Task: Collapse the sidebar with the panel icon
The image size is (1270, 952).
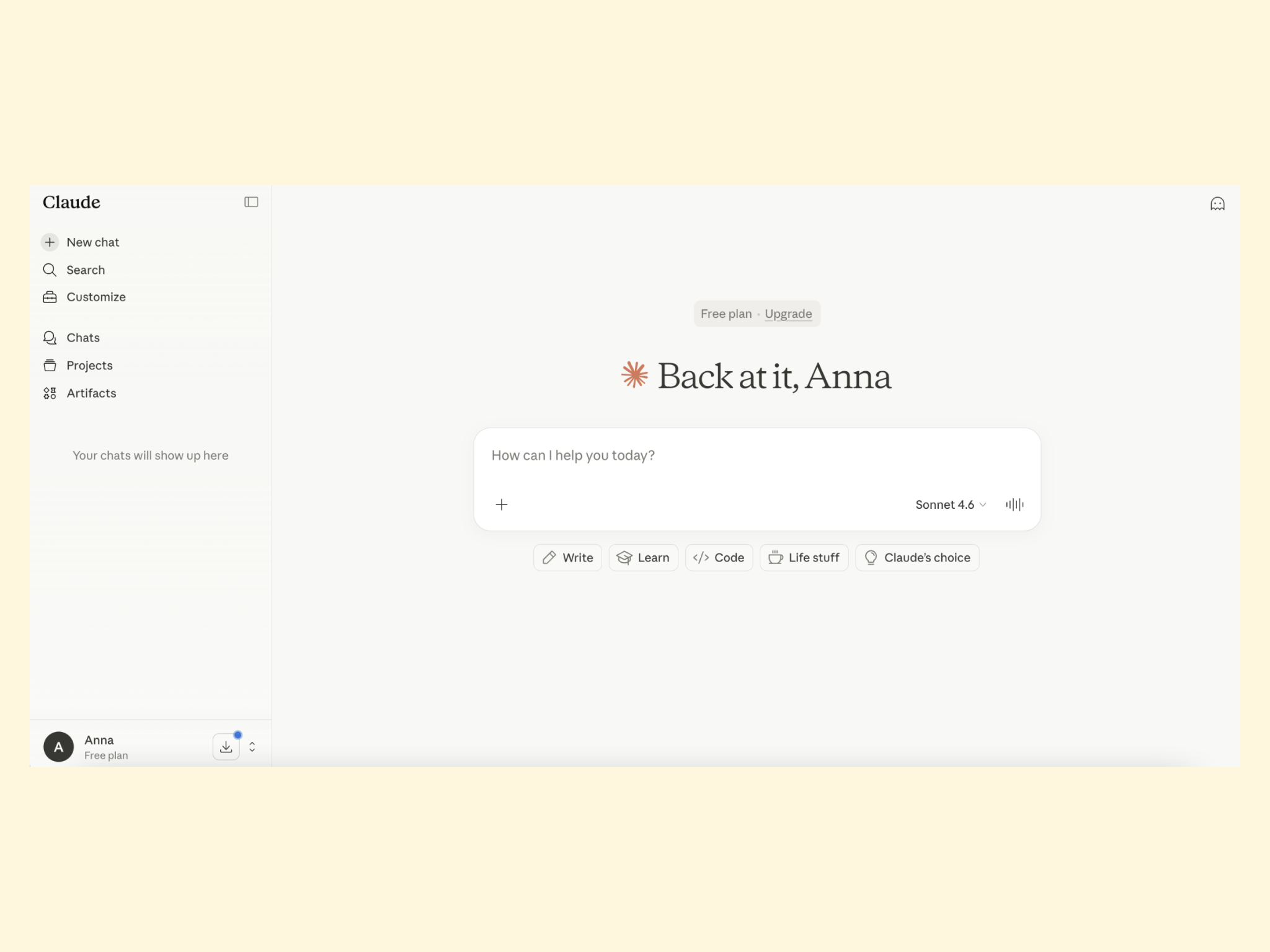Action: pyautogui.click(x=251, y=202)
